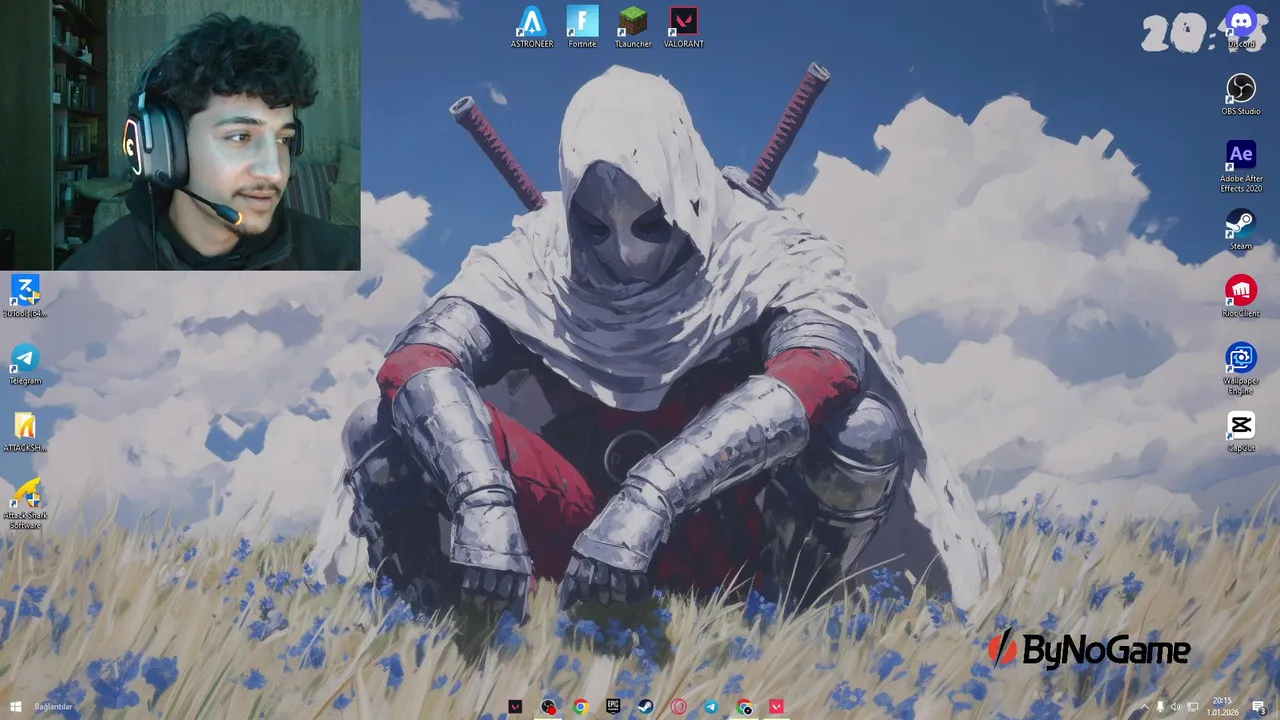Open the Chrome taskbar icon beside Epic Games
Image resolution: width=1280 pixels, height=720 pixels.
(581, 707)
